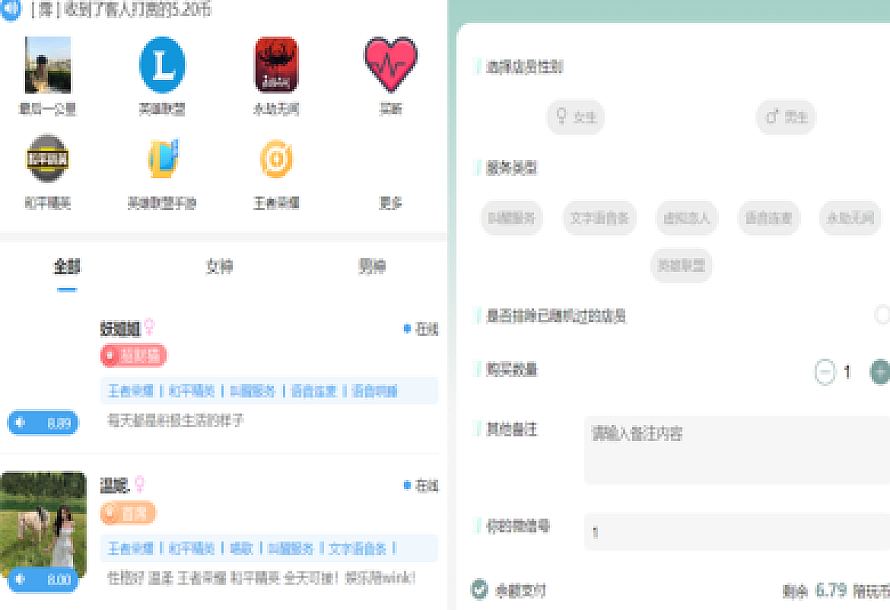Decrease purchase quantity with minus stepper
This screenshot has width=890, height=610.
(x=825, y=371)
